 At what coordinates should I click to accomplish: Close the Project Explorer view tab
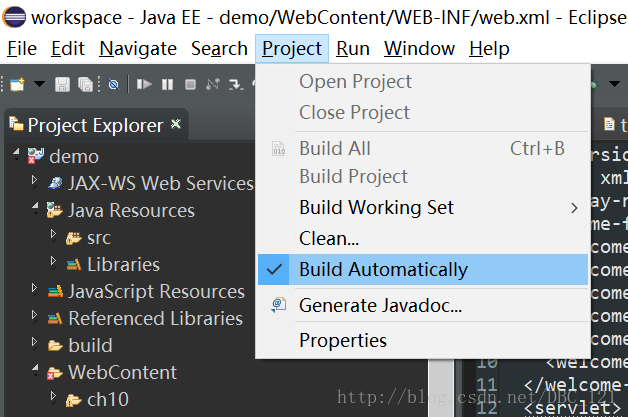coord(176,124)
